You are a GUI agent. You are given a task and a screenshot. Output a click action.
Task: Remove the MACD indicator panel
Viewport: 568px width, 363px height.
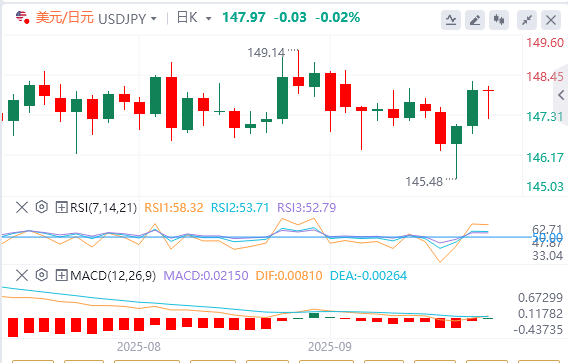[x=22, y=275]
